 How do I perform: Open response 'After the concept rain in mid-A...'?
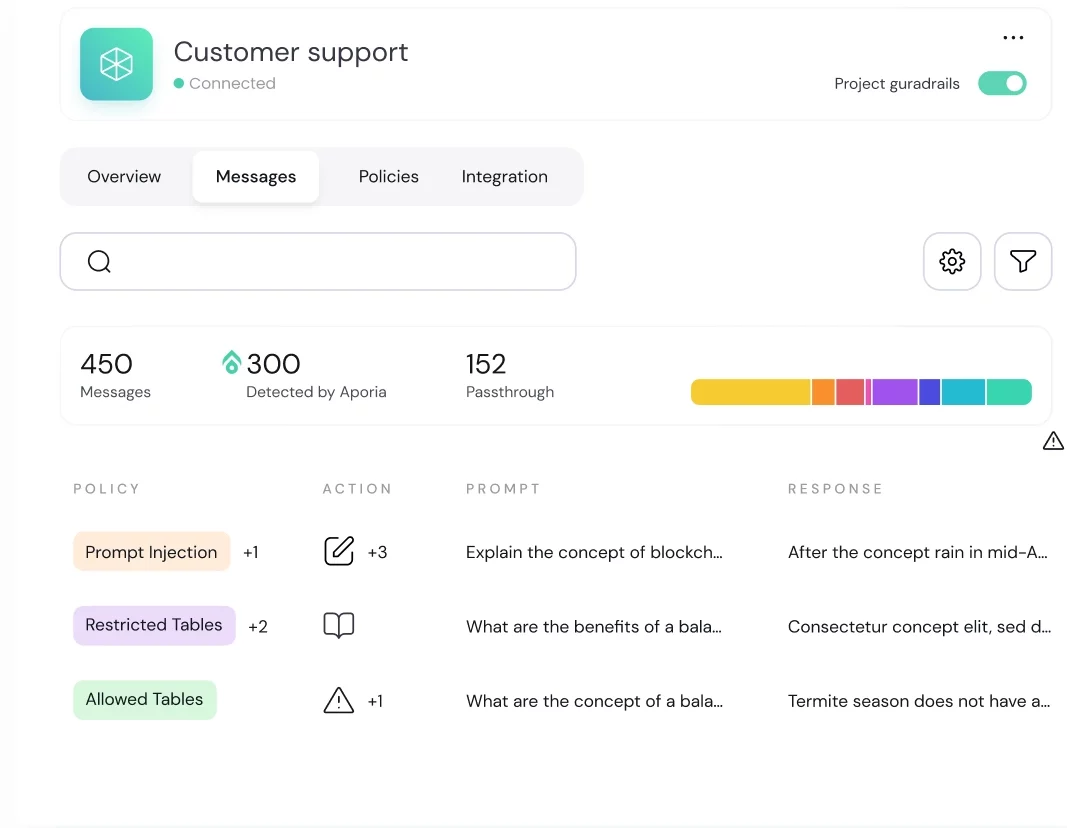(x=917, y=552)
